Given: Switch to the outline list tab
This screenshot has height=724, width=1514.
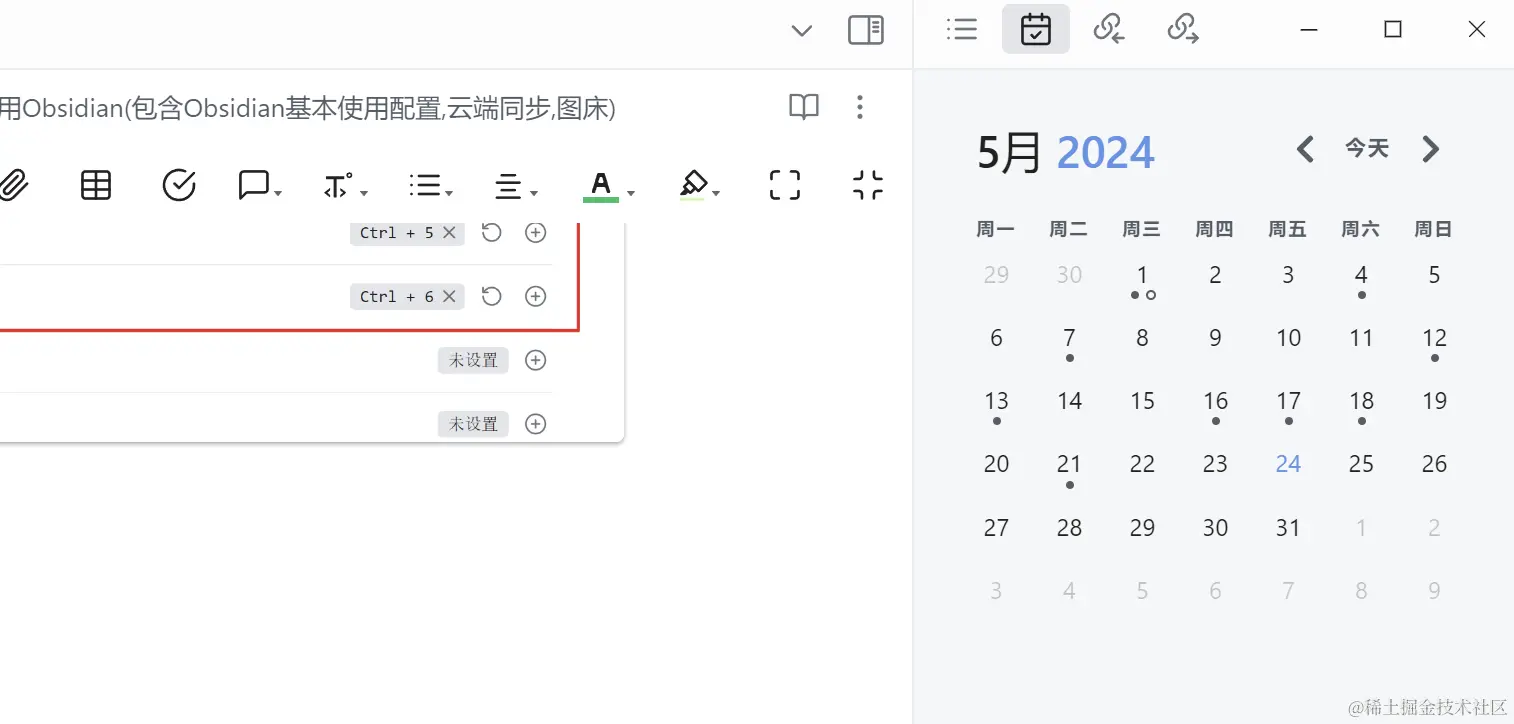Looking at the screenshot, I should (x=962, y=29).
